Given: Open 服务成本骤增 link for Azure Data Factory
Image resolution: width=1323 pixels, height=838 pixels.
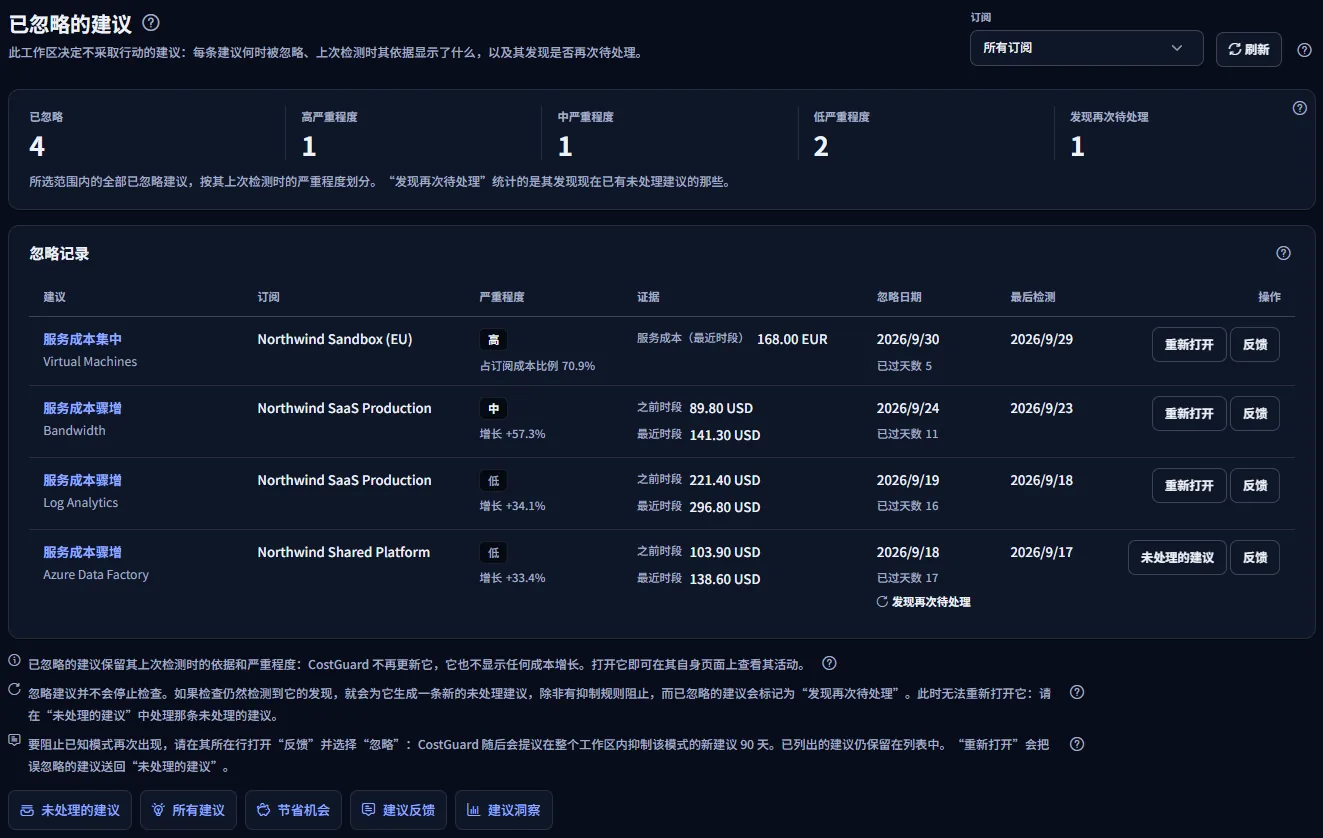Looking at the screenshot, I should [82, 553].
